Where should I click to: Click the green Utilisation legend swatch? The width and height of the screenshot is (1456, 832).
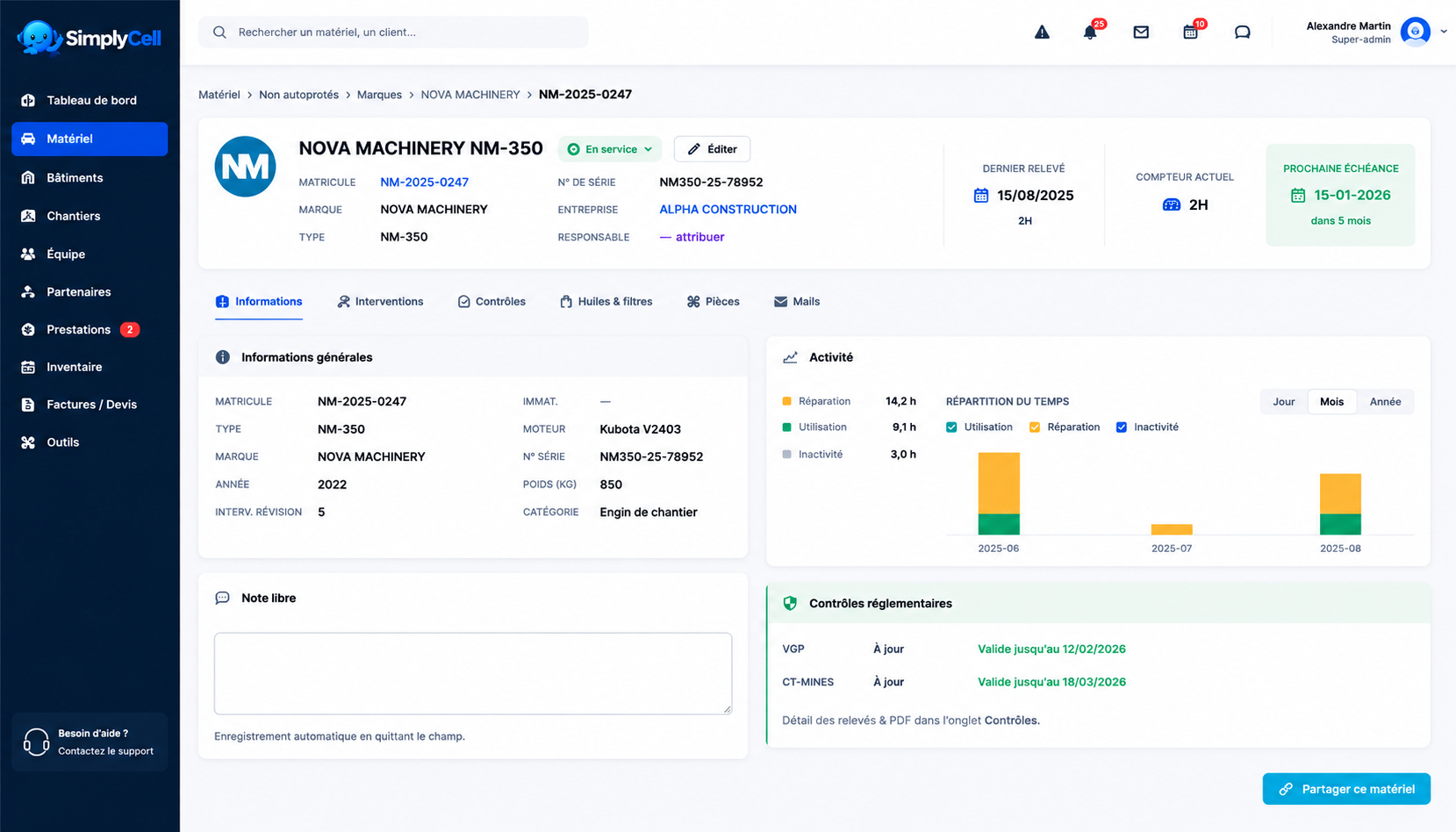(786, 427)
